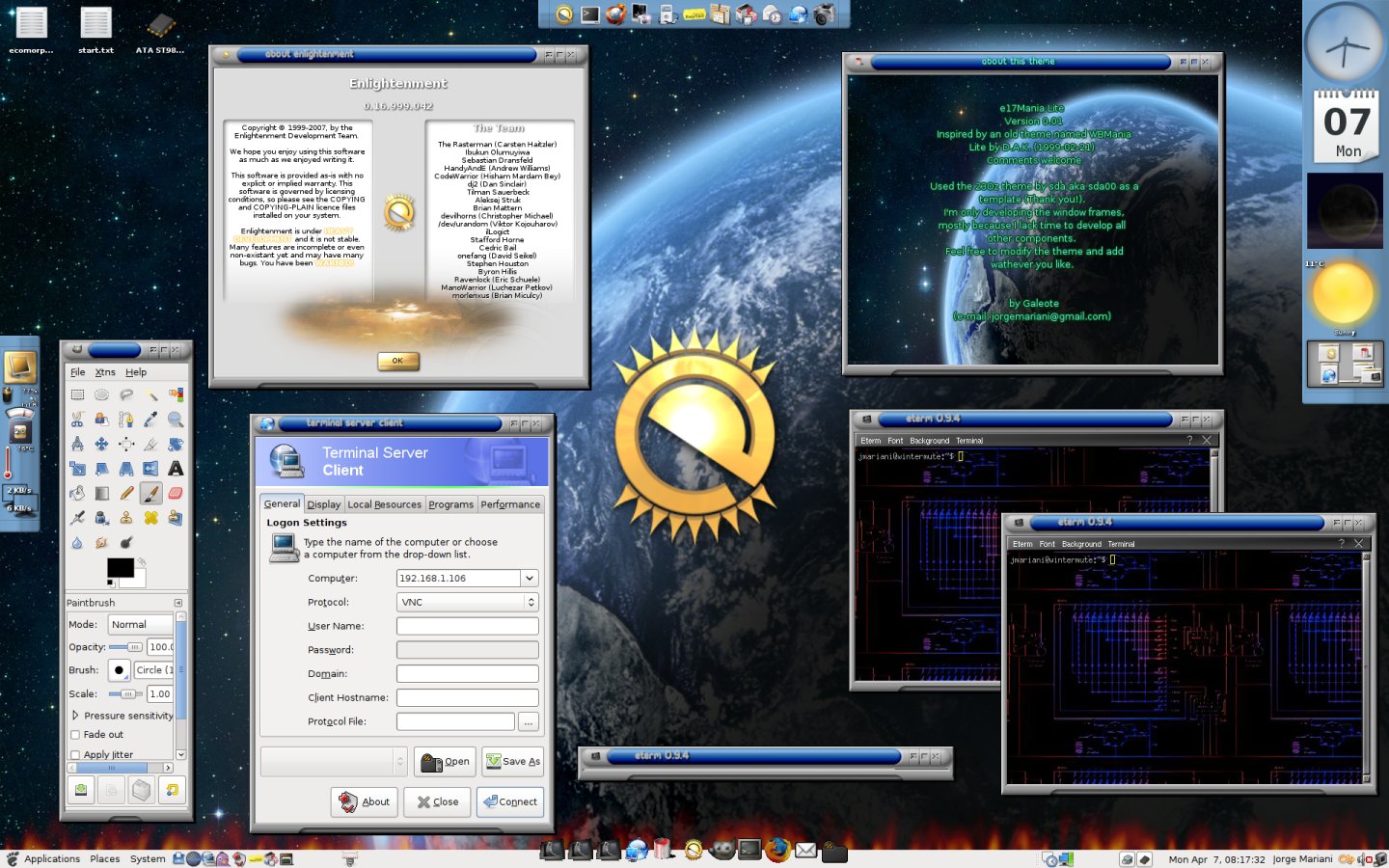Switch to the Performance tab
Screen dimensions: 1389x868
[x=510, y=504]
